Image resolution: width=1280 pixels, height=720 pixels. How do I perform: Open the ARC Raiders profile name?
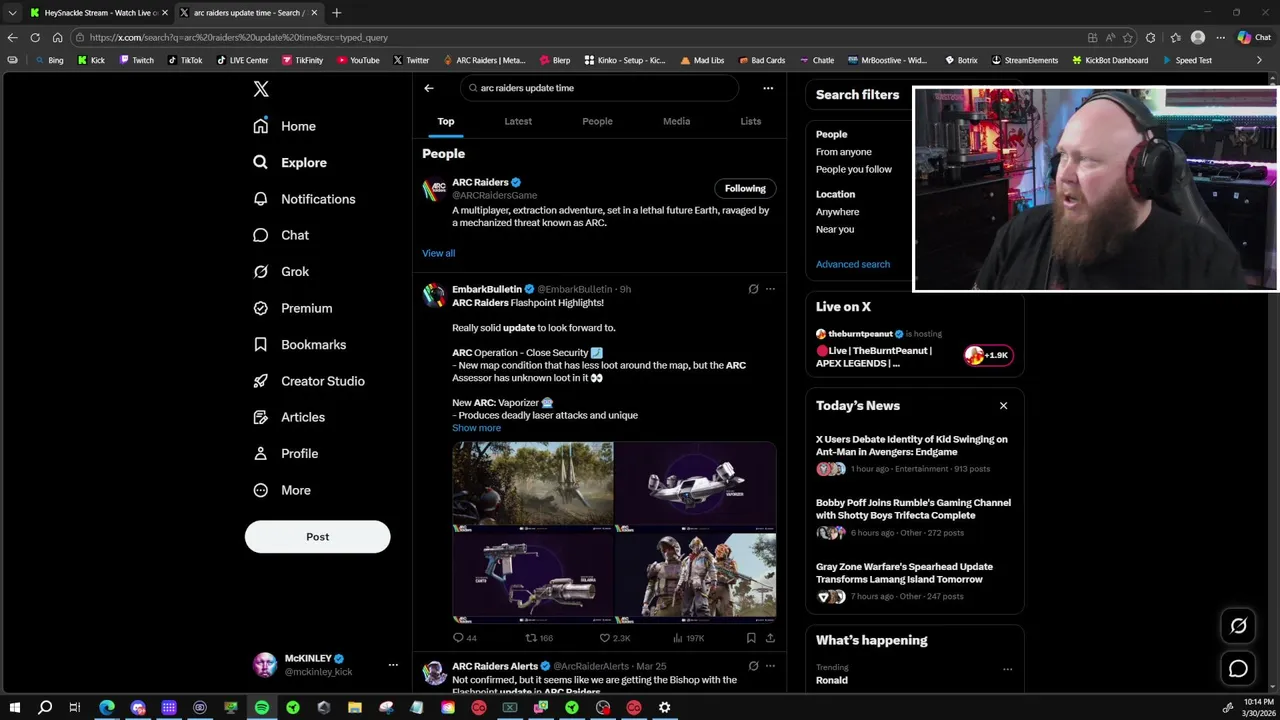point(480,182)
